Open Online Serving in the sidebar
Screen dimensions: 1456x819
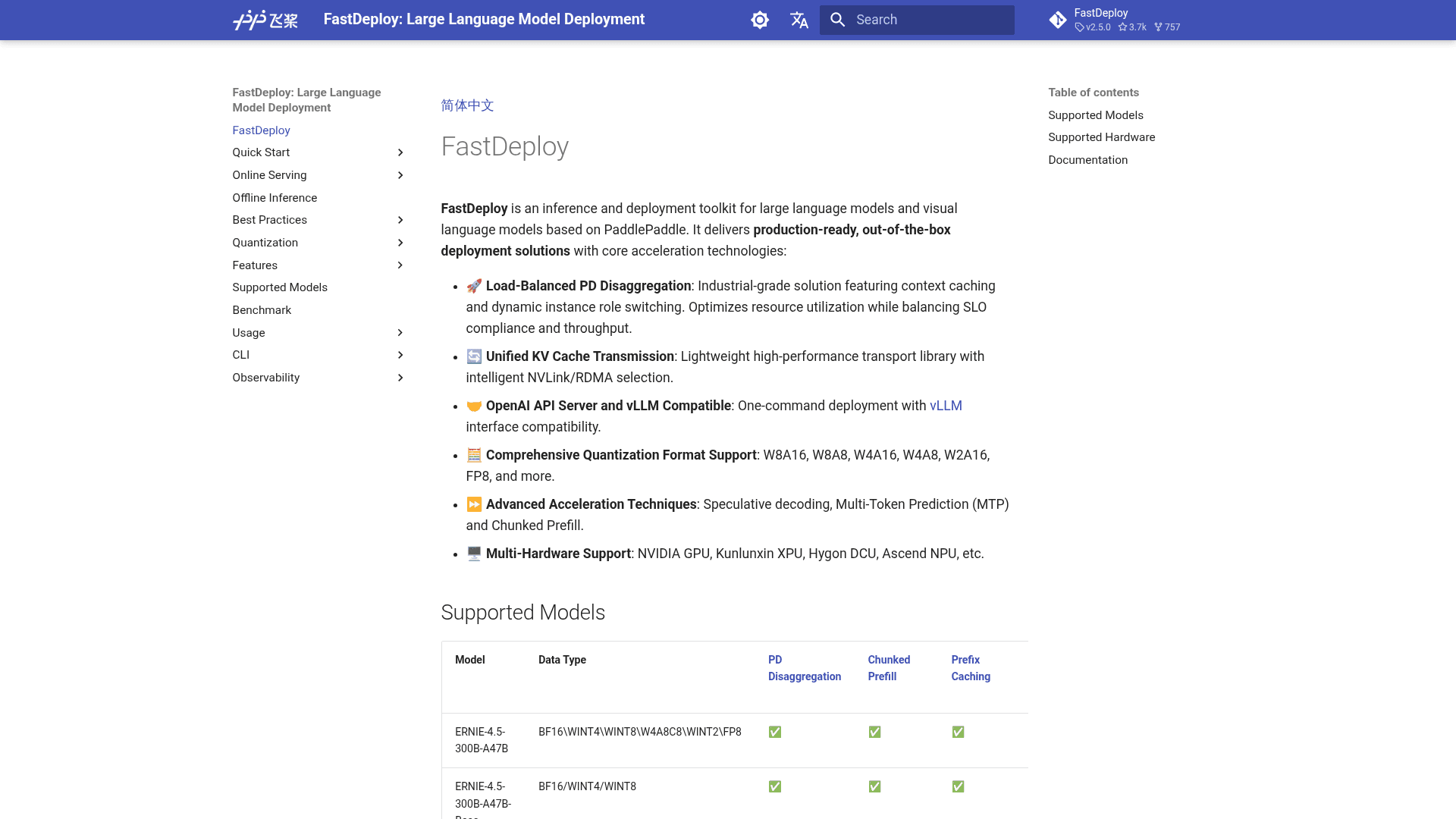[x=269, y=175]
